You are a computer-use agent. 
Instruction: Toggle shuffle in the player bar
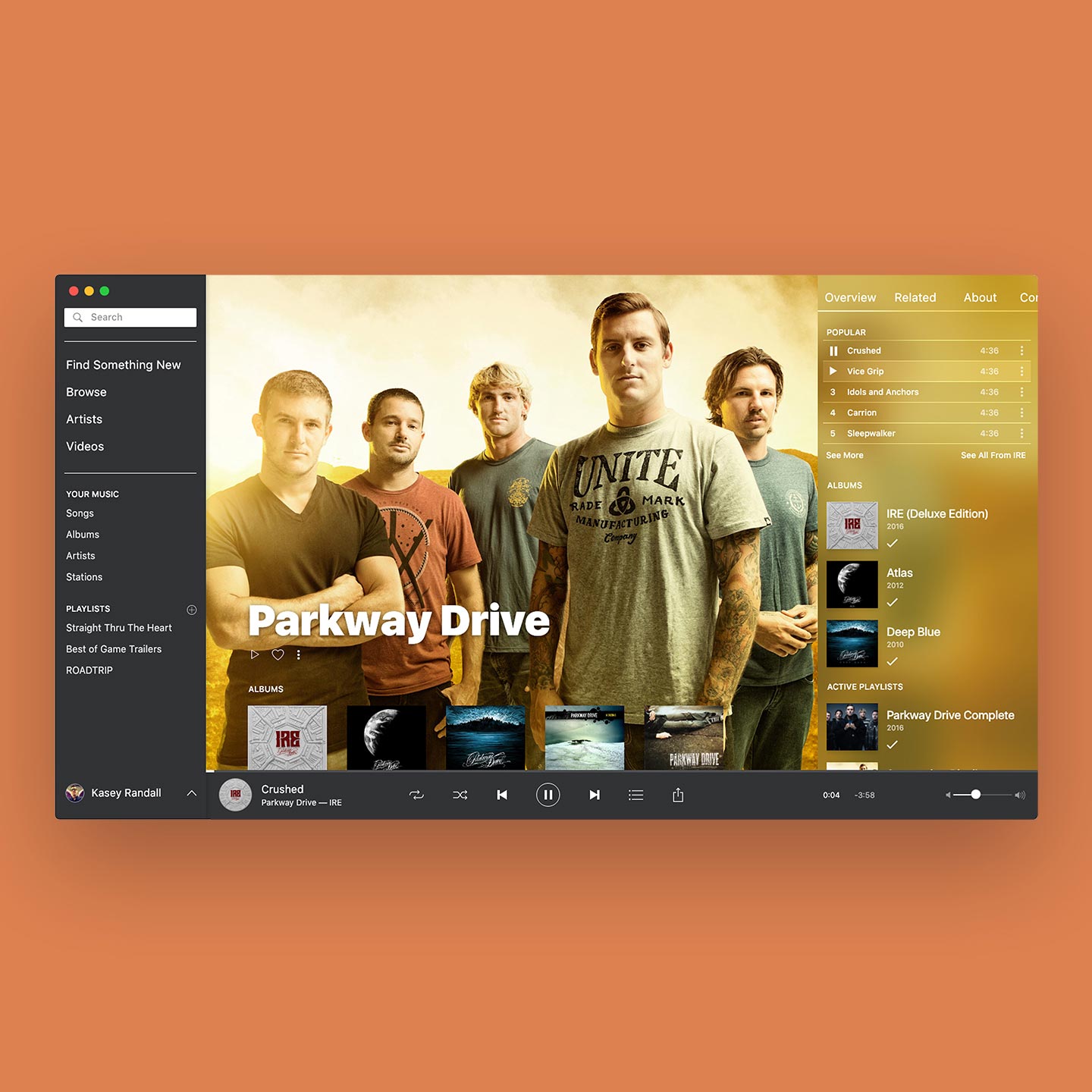[x=460, y=795]
